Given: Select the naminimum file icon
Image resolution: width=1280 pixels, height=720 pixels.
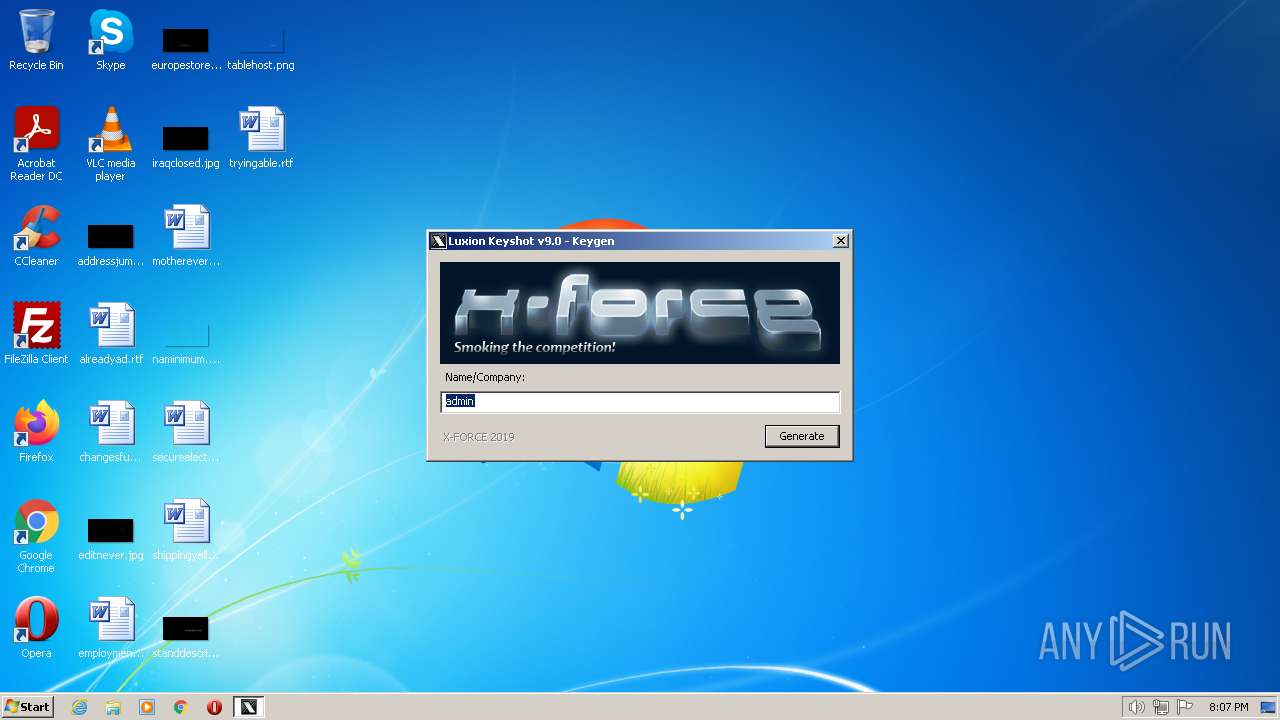Looking at the screenshot, I should 186,341.
